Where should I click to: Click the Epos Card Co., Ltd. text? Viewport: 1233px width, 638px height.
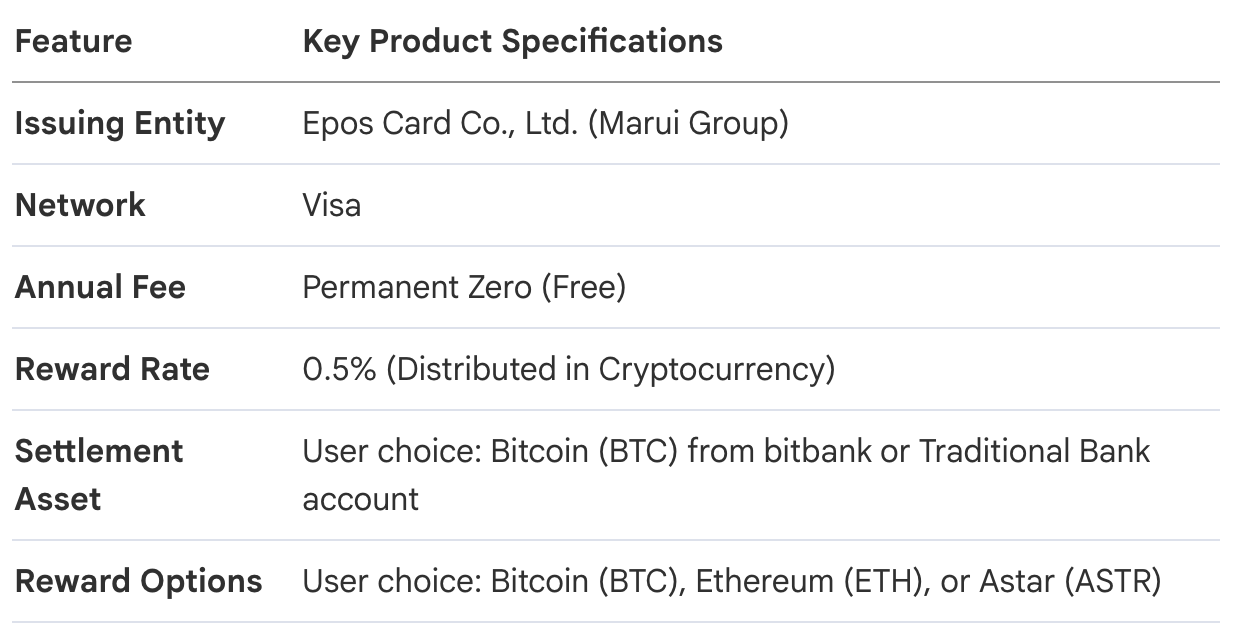pos(440,123)
